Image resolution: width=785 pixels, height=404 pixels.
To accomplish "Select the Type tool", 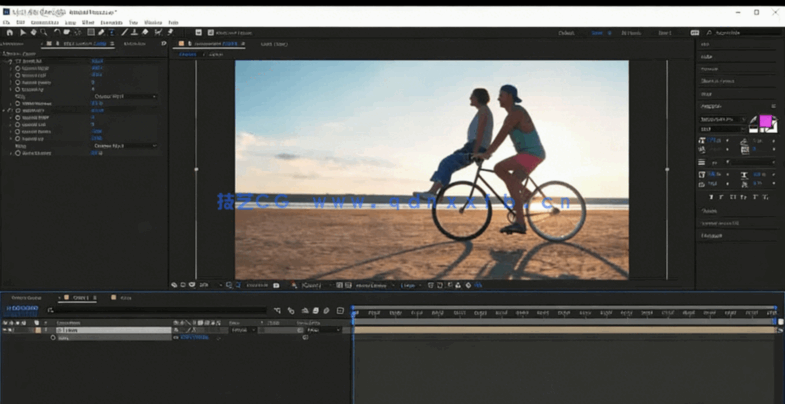I will pos(112,32).
